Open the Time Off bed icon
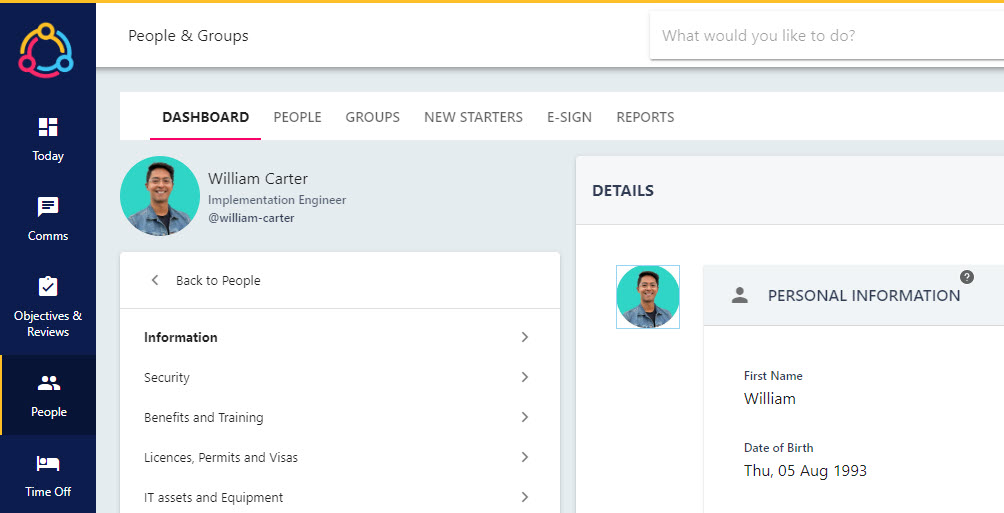The image size is (1004, 513). click(x=48, y=463)
